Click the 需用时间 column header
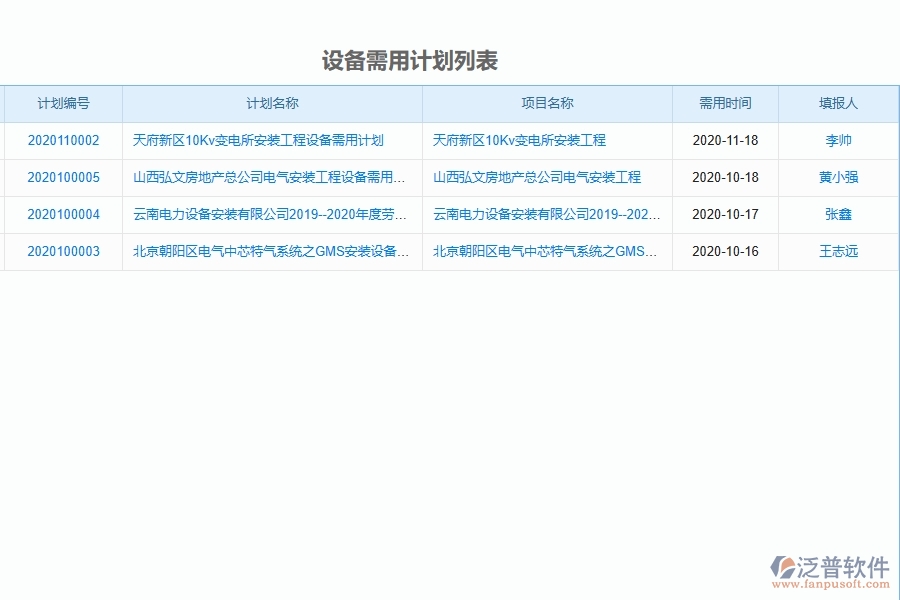This screenshot has width=900, height=600. coord(725,103)
